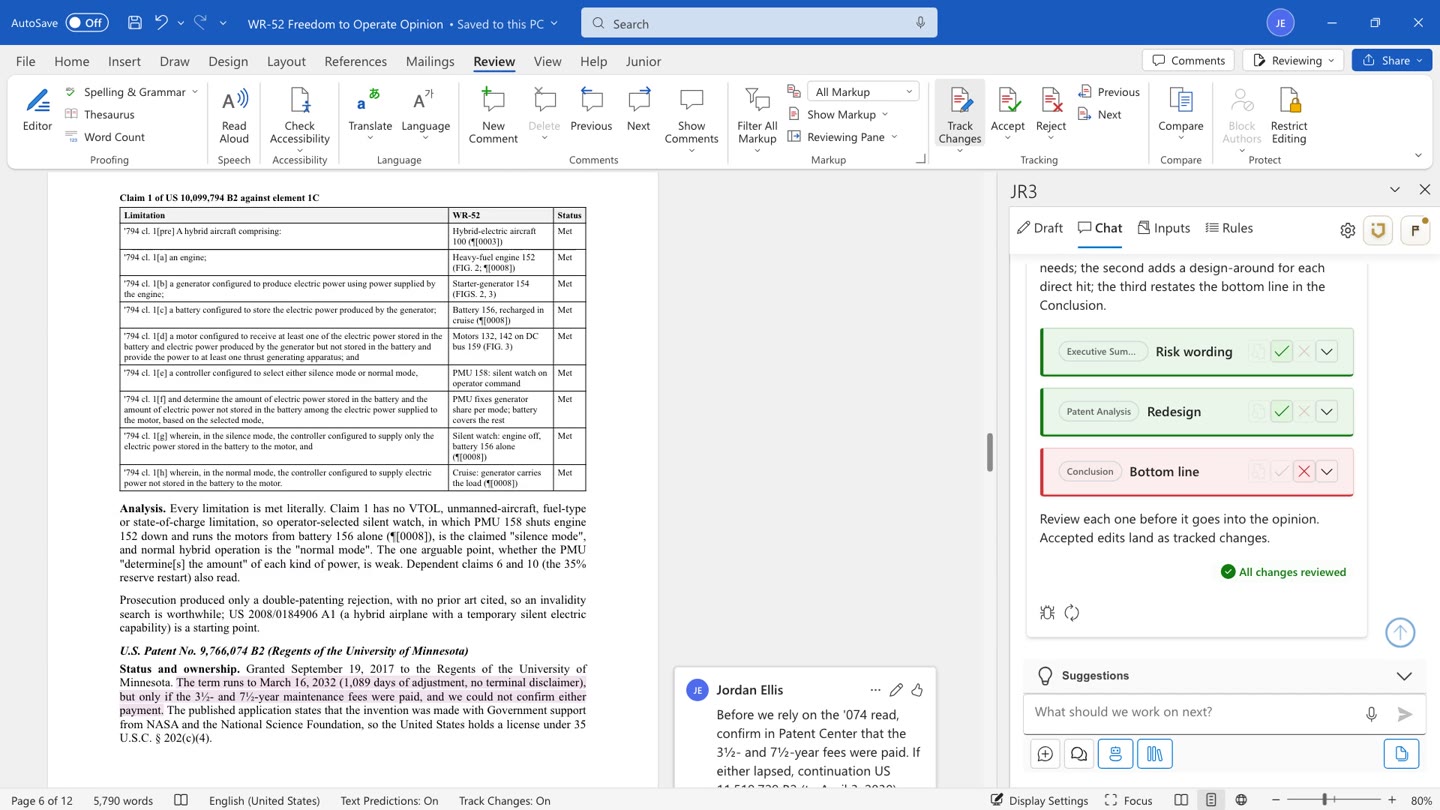Toggle AutoSave switch
The image size is (1440, 810).
point(87,23)
